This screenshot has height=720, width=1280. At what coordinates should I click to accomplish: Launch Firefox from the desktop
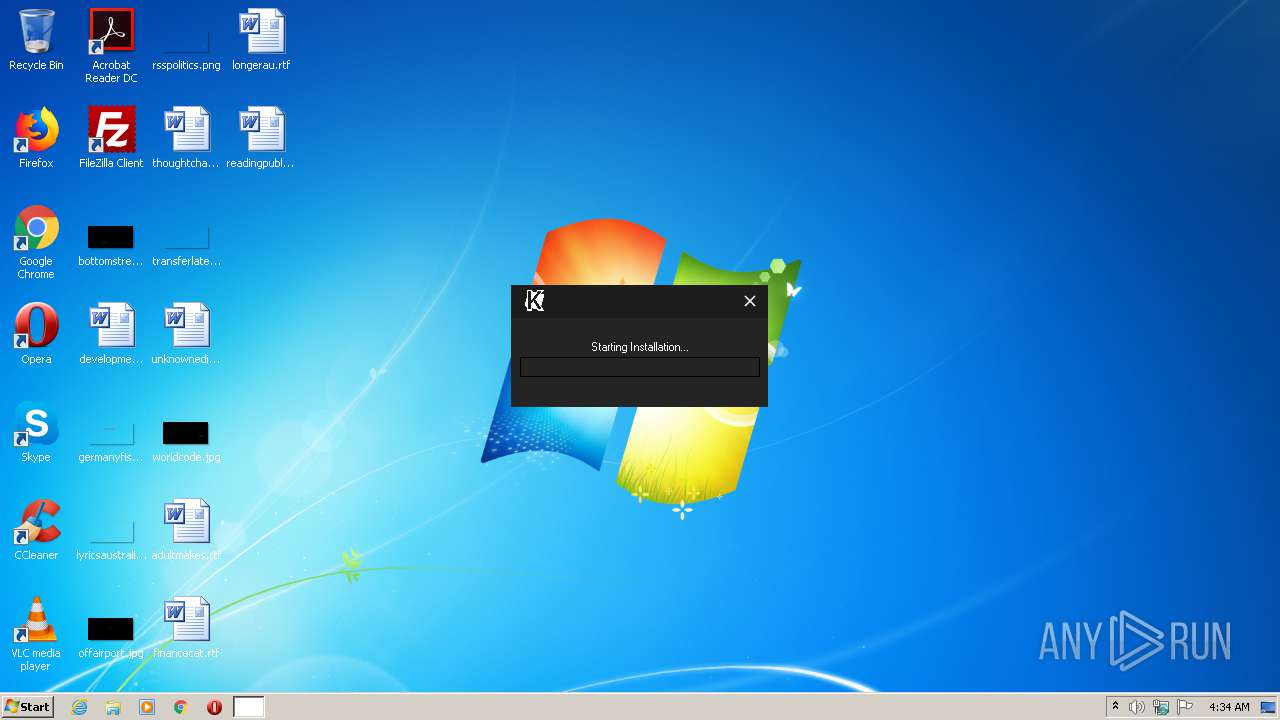click(x=36, y=138)
